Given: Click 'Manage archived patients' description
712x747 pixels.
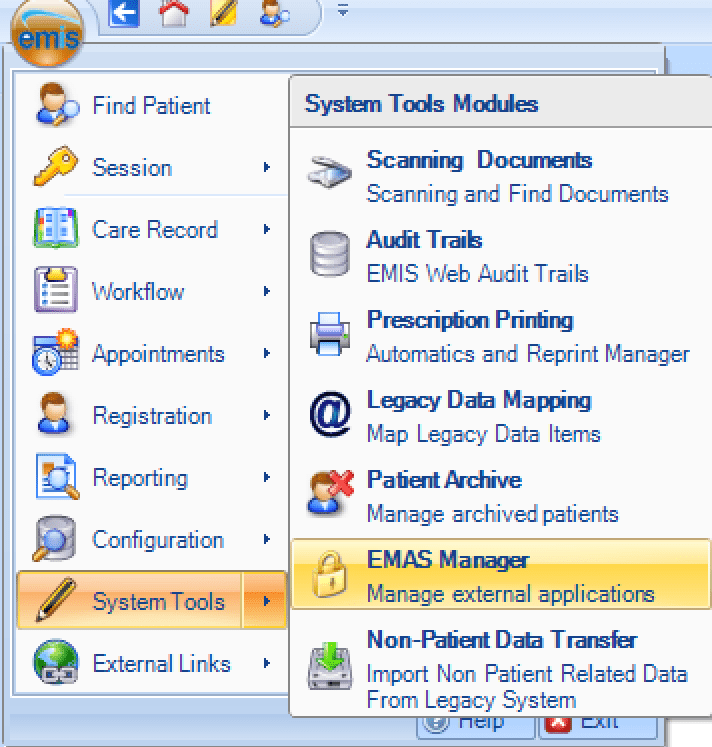Looking at the screenshot, I should click(492, 515).
